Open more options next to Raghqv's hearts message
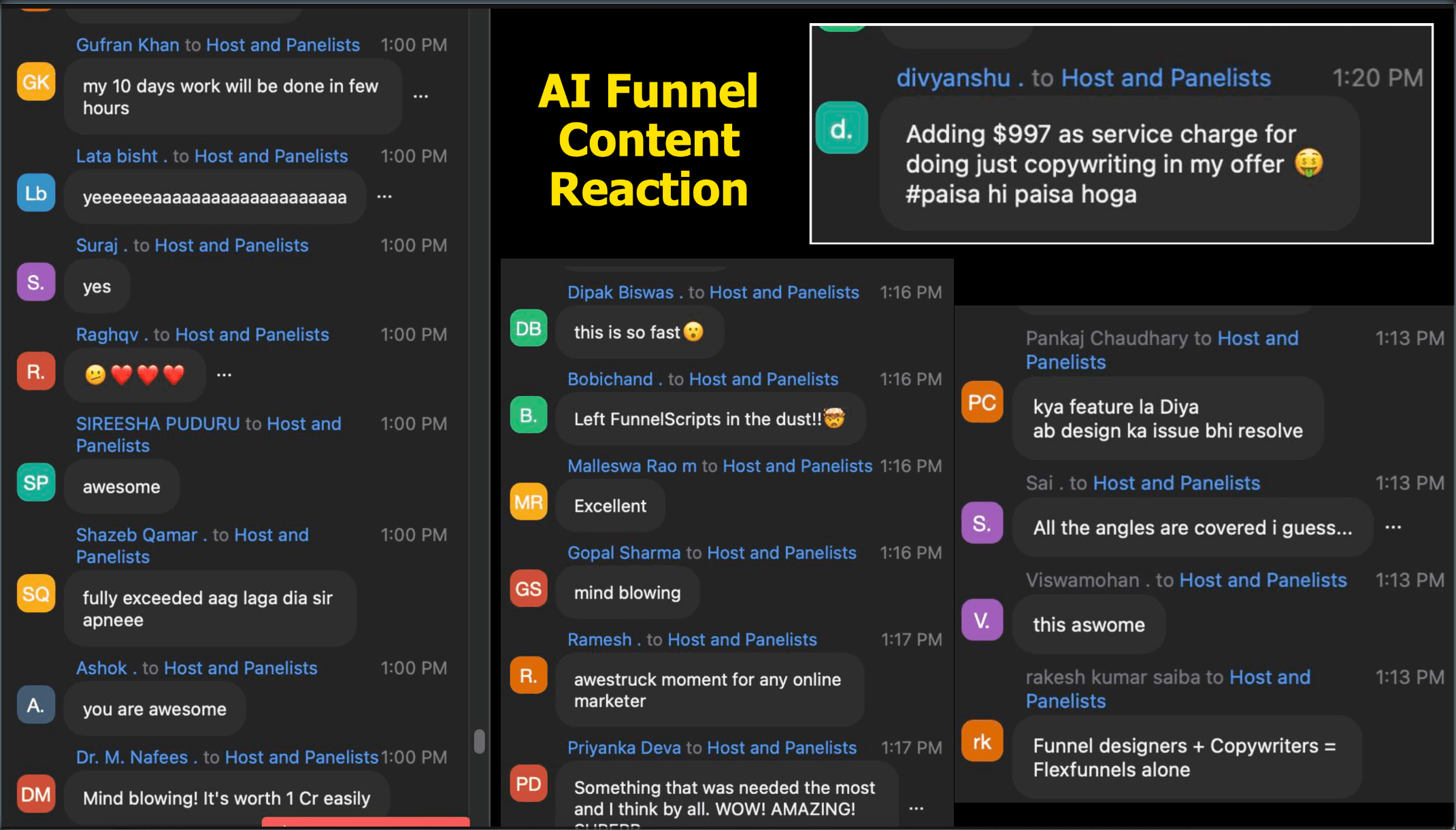 pyautogui.click(x=224, y=375)
